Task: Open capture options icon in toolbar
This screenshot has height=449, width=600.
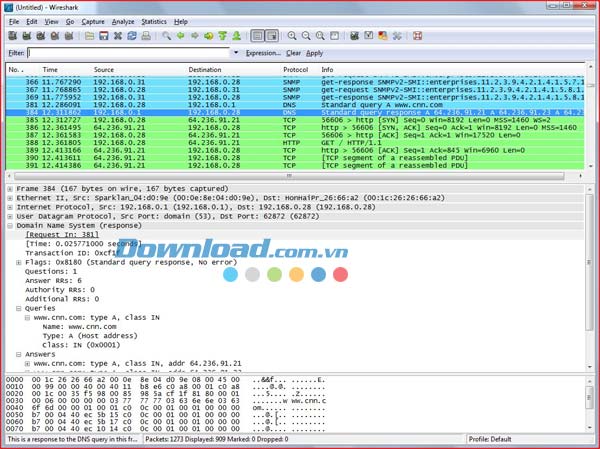Action: 27,36
